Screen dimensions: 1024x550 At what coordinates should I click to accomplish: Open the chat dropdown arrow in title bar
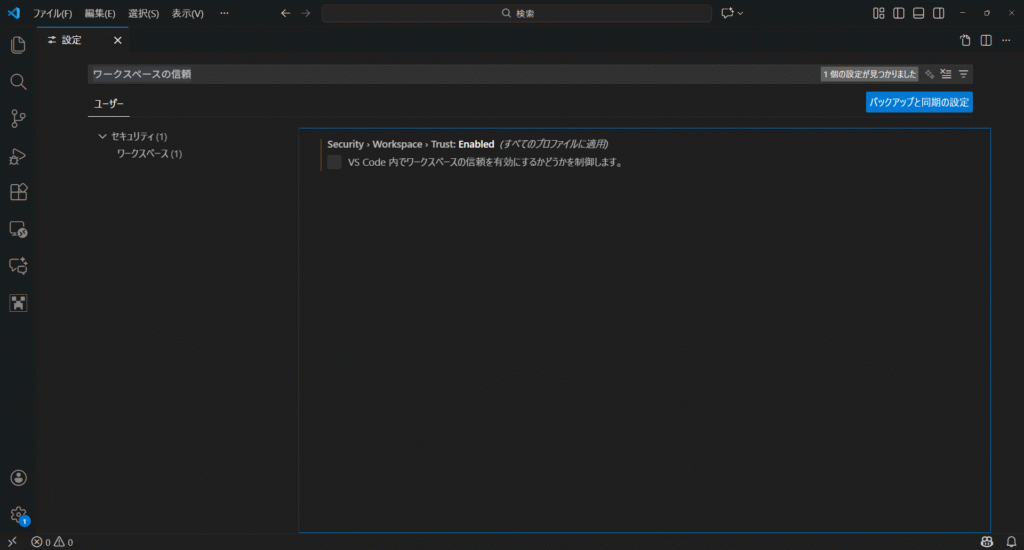tap(740, 13)
